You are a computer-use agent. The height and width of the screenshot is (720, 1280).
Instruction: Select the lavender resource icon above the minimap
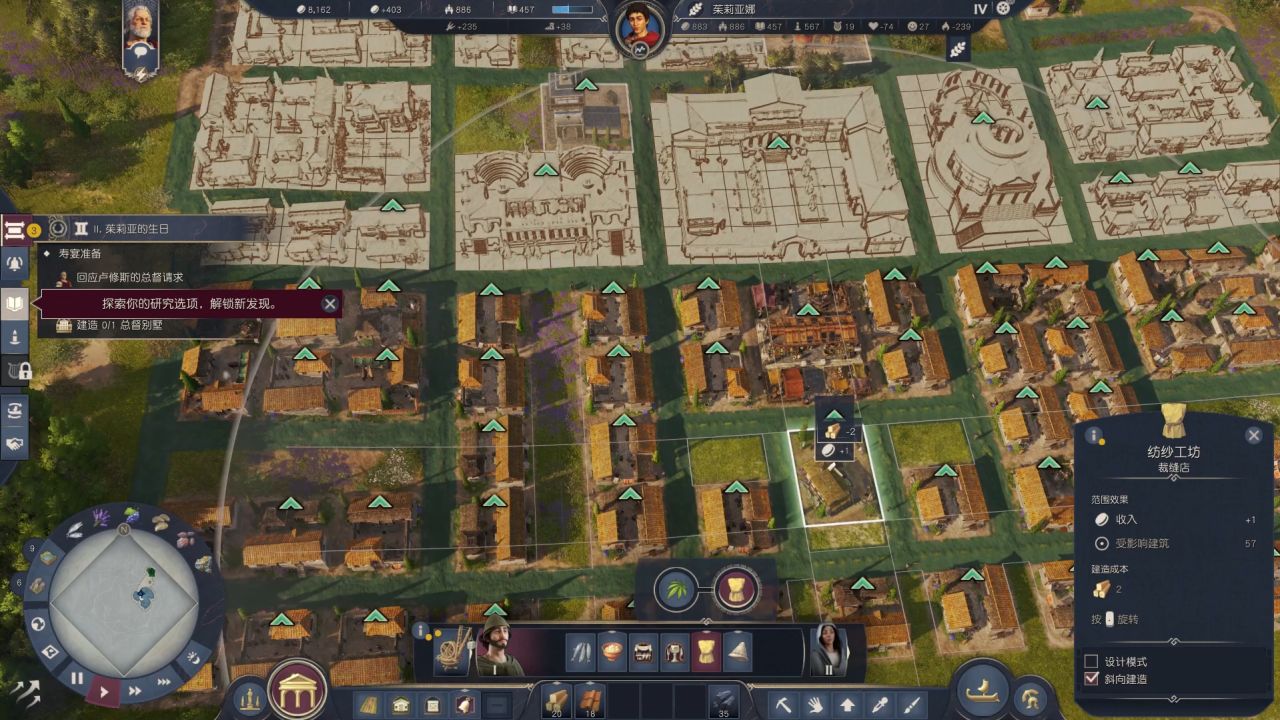pos(101,517)
